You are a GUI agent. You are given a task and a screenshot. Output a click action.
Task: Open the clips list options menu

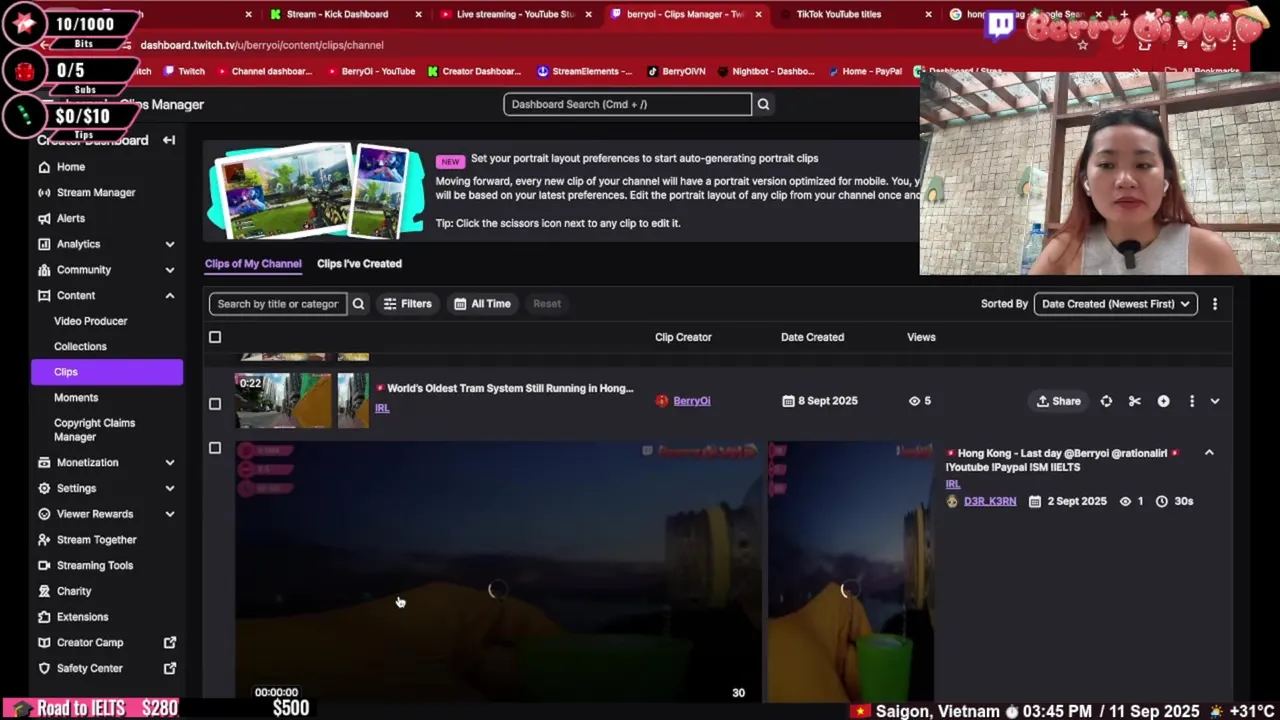(x=1215, y=304)
